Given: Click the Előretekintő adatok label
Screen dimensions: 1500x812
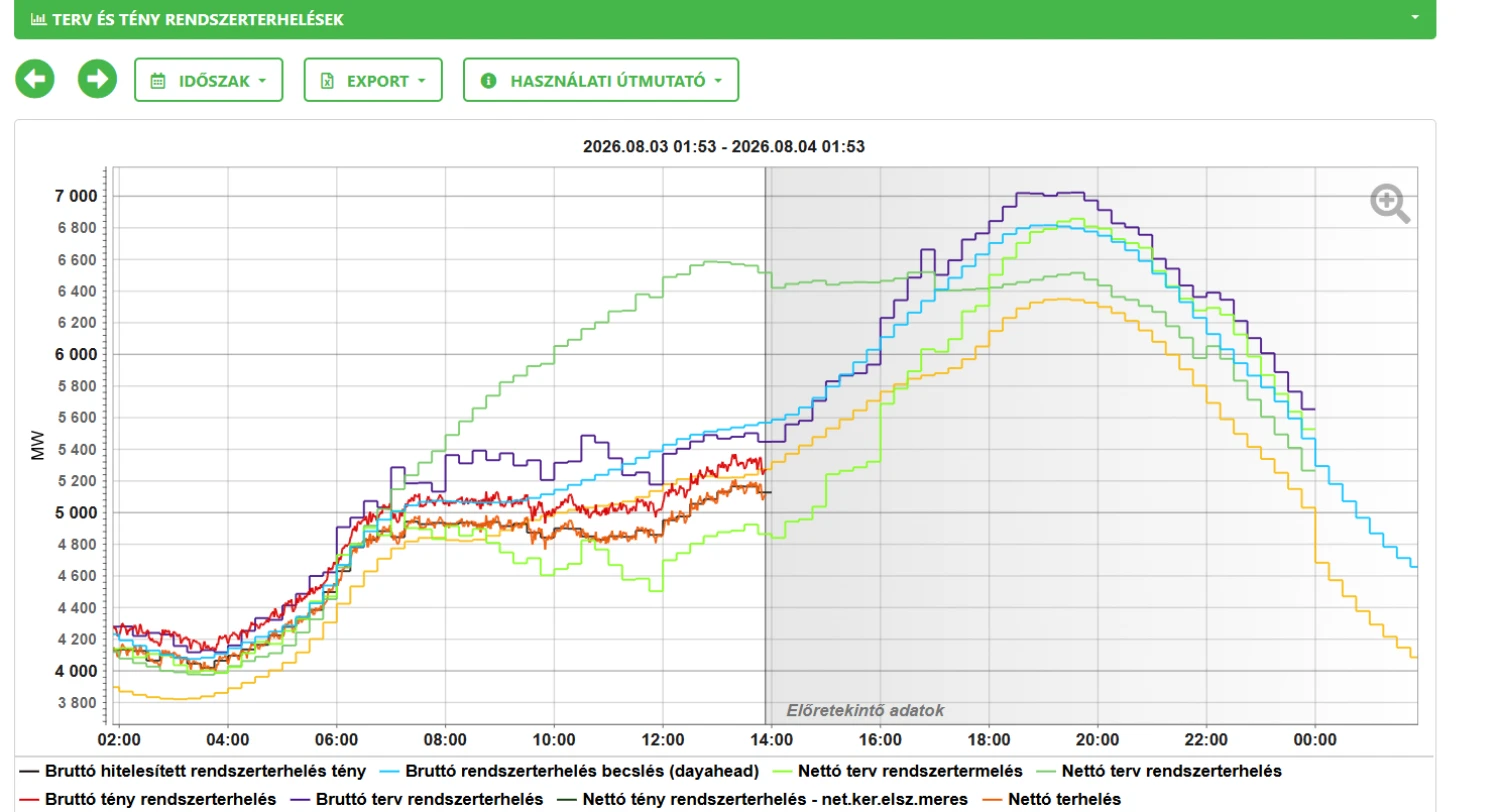Looking at the screenshot, I should coord(865,710).
